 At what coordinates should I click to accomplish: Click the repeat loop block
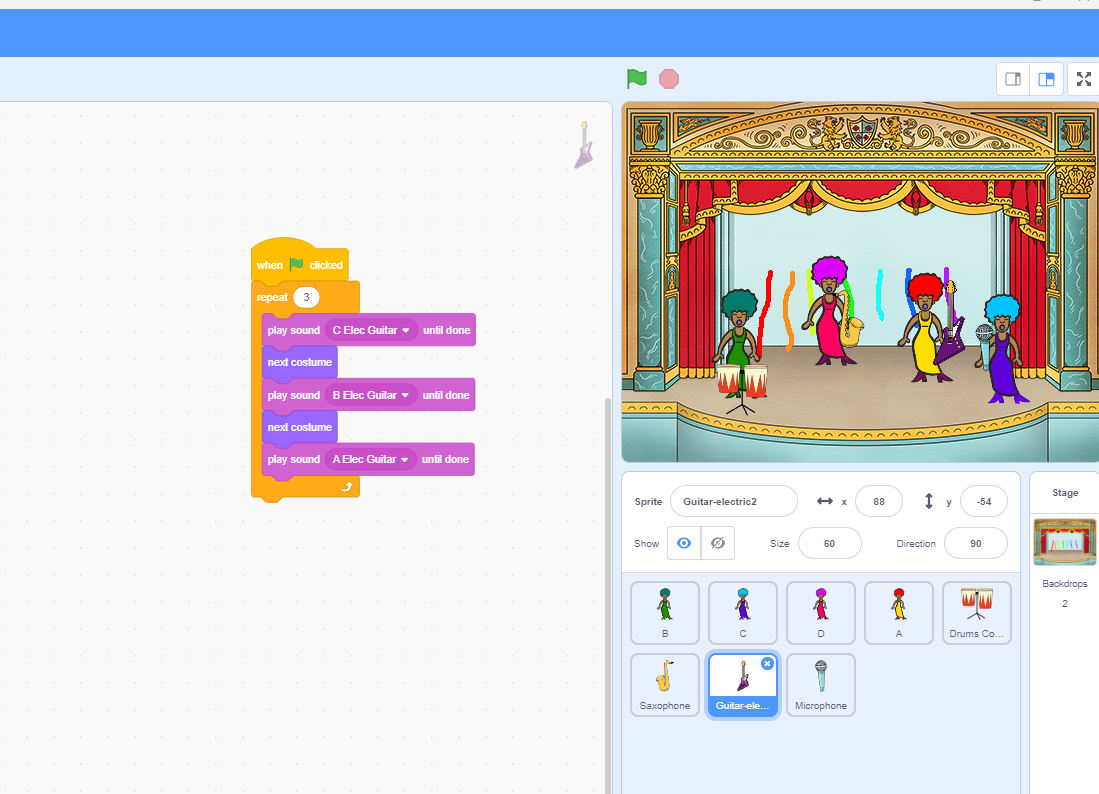(272, 297)
